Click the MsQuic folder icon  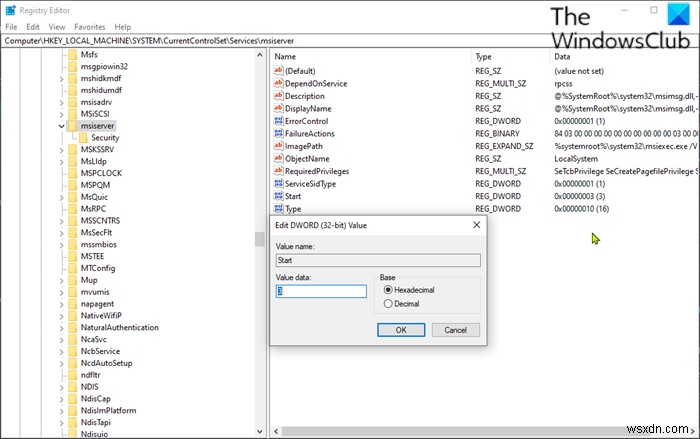coord(73,197)
